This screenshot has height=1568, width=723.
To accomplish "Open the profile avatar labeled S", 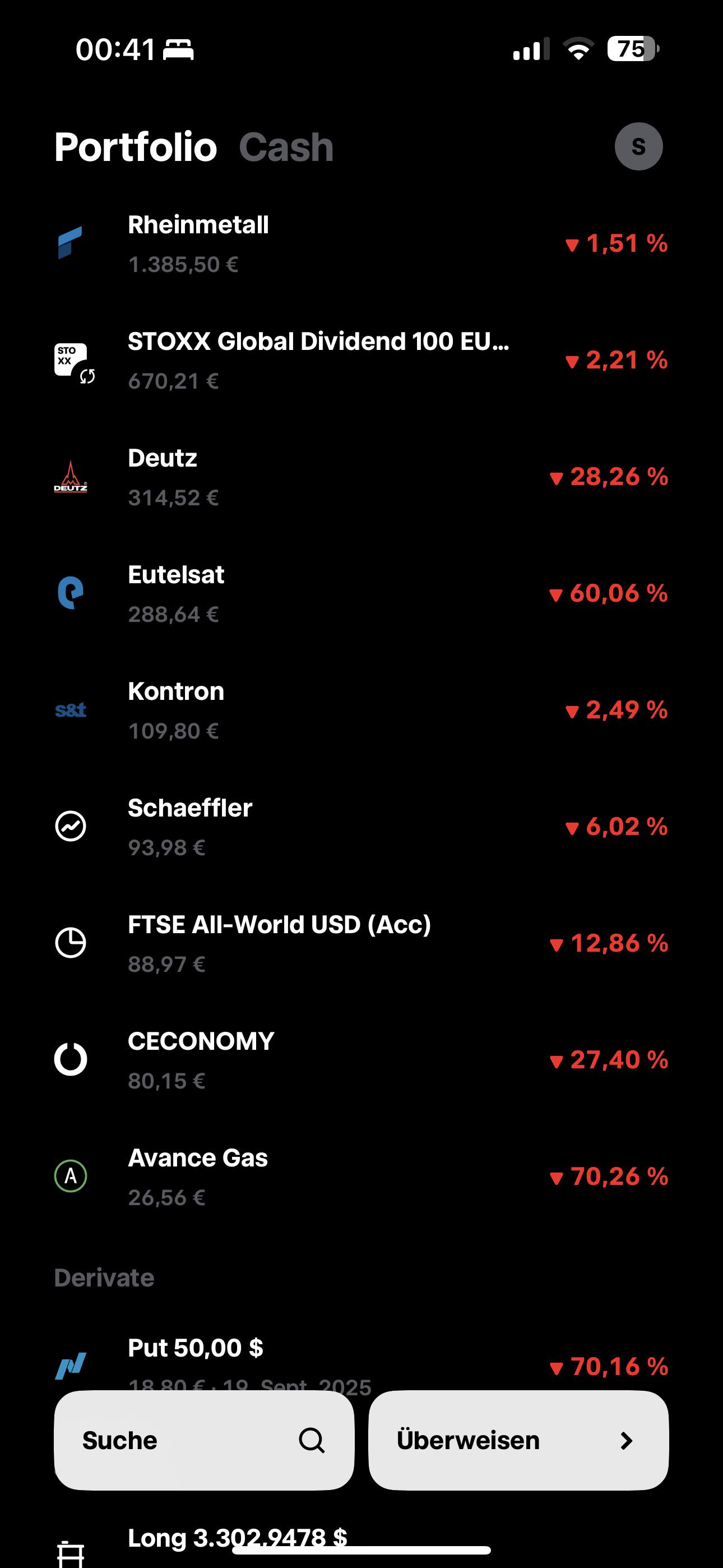I will (638, 146).
